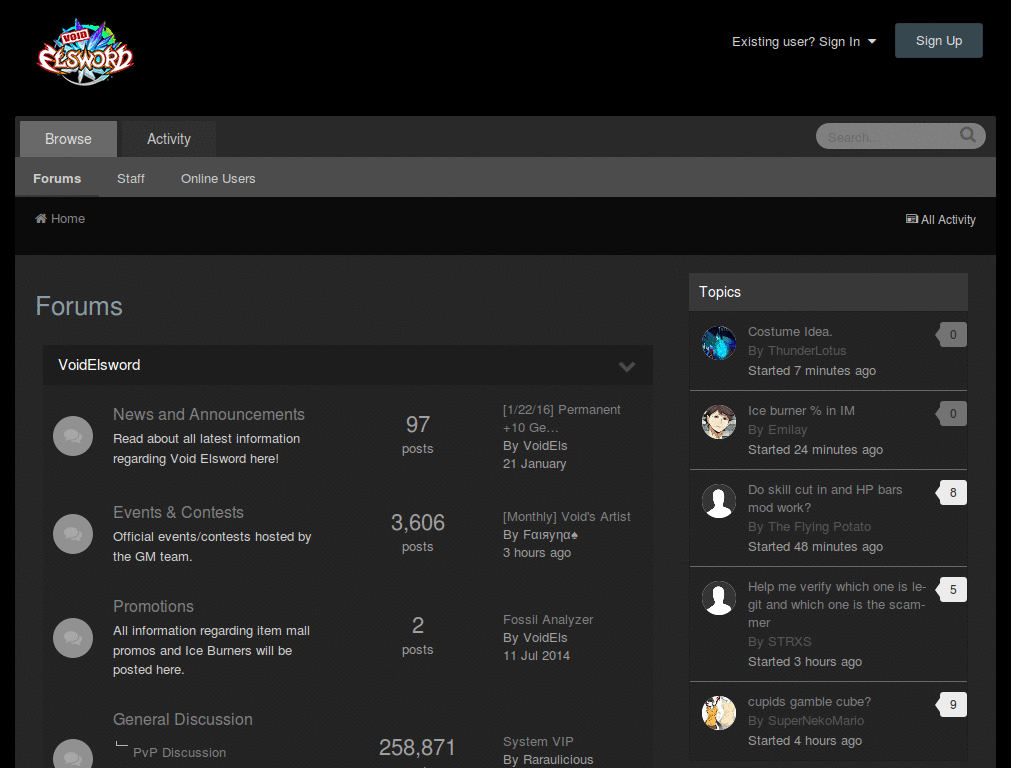Open The Flying Potato's default avatar
1024x768 pixels.
coord(719,501)
